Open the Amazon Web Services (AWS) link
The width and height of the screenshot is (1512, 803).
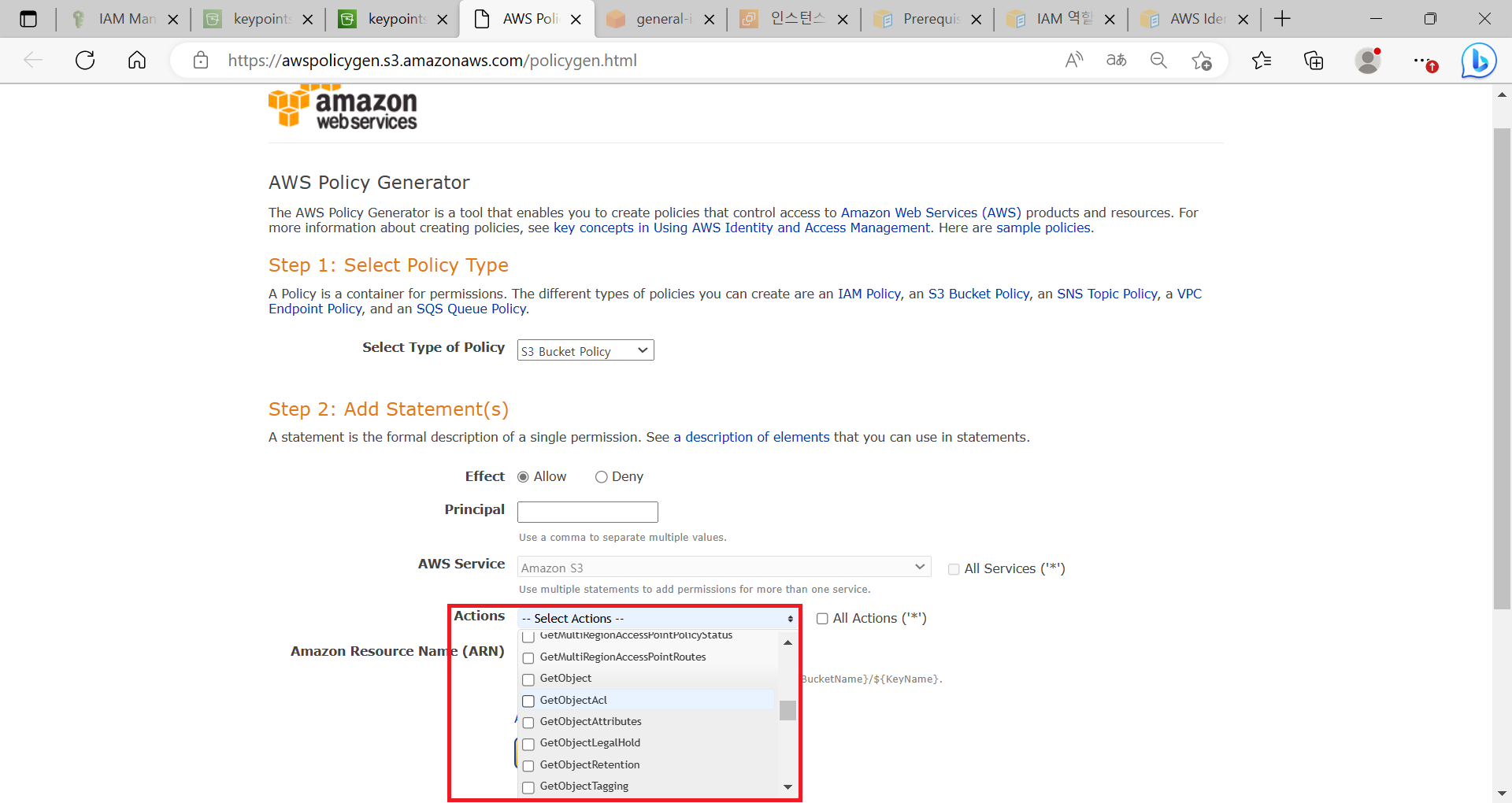coord(931,213)
